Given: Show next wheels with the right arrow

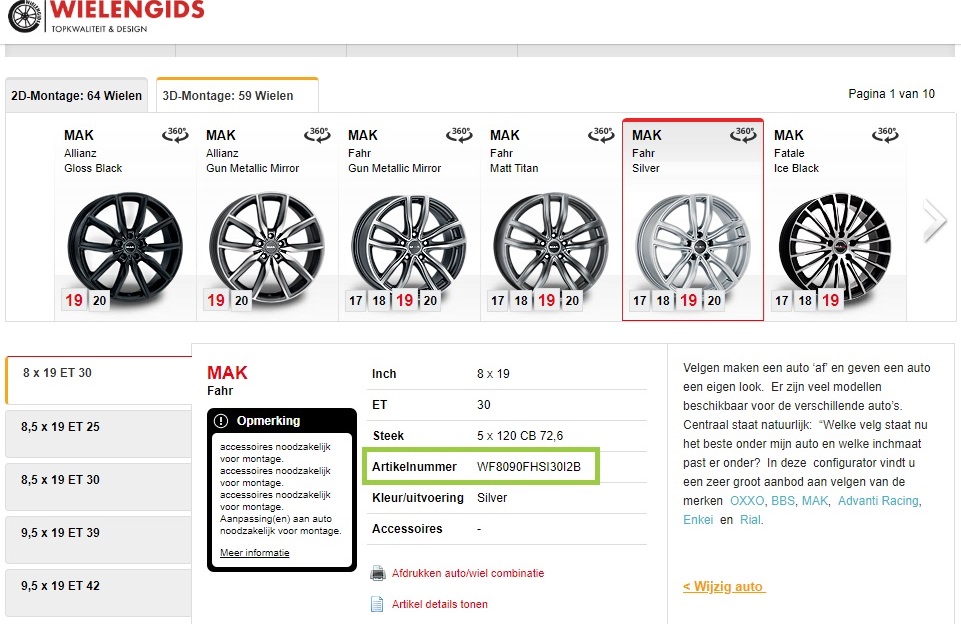Looking at the screenshot, I should tap(935, 221).
